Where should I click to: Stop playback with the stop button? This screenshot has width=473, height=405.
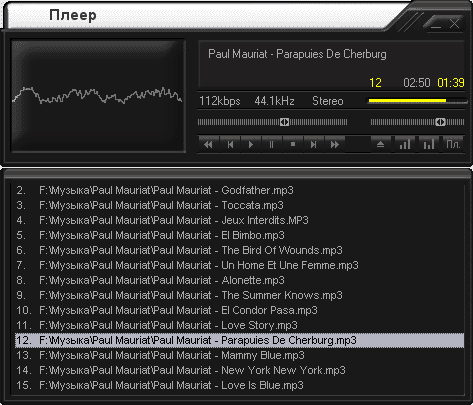(293, 144)
